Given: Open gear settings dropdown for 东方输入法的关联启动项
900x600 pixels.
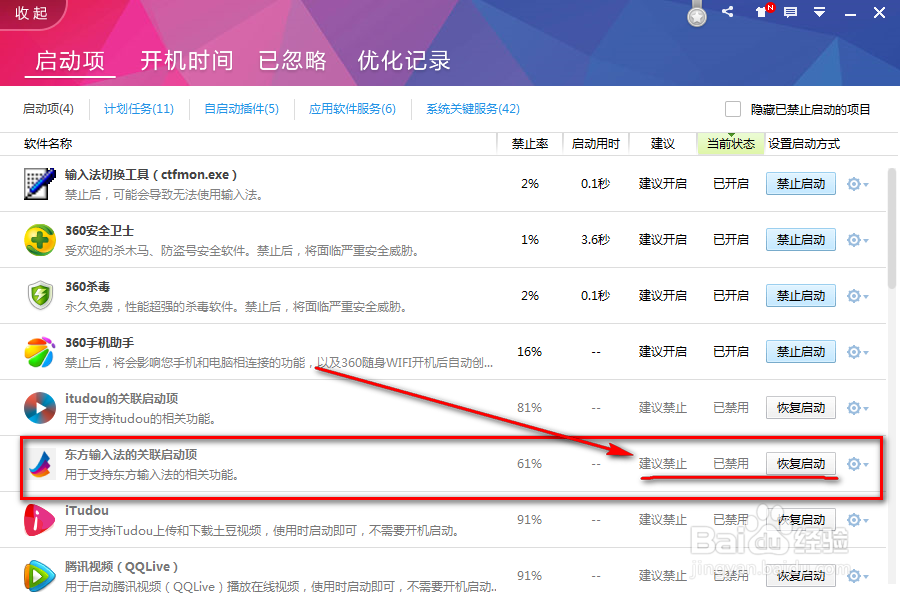Looking at the screenshot, I should (858, 464).
